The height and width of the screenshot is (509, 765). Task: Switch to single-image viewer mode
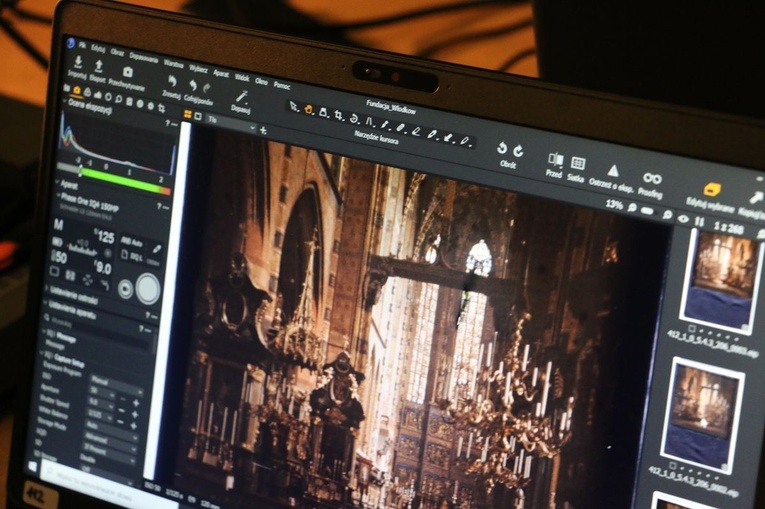[198, 116]
